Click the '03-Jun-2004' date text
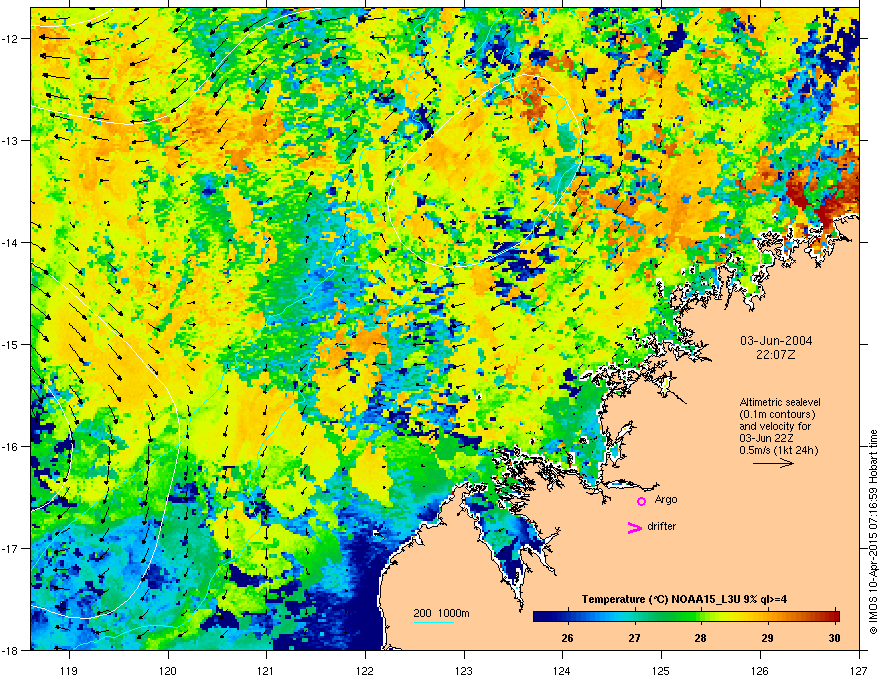The height and width of the screenshot is (680, 880). tap(776, 341)
